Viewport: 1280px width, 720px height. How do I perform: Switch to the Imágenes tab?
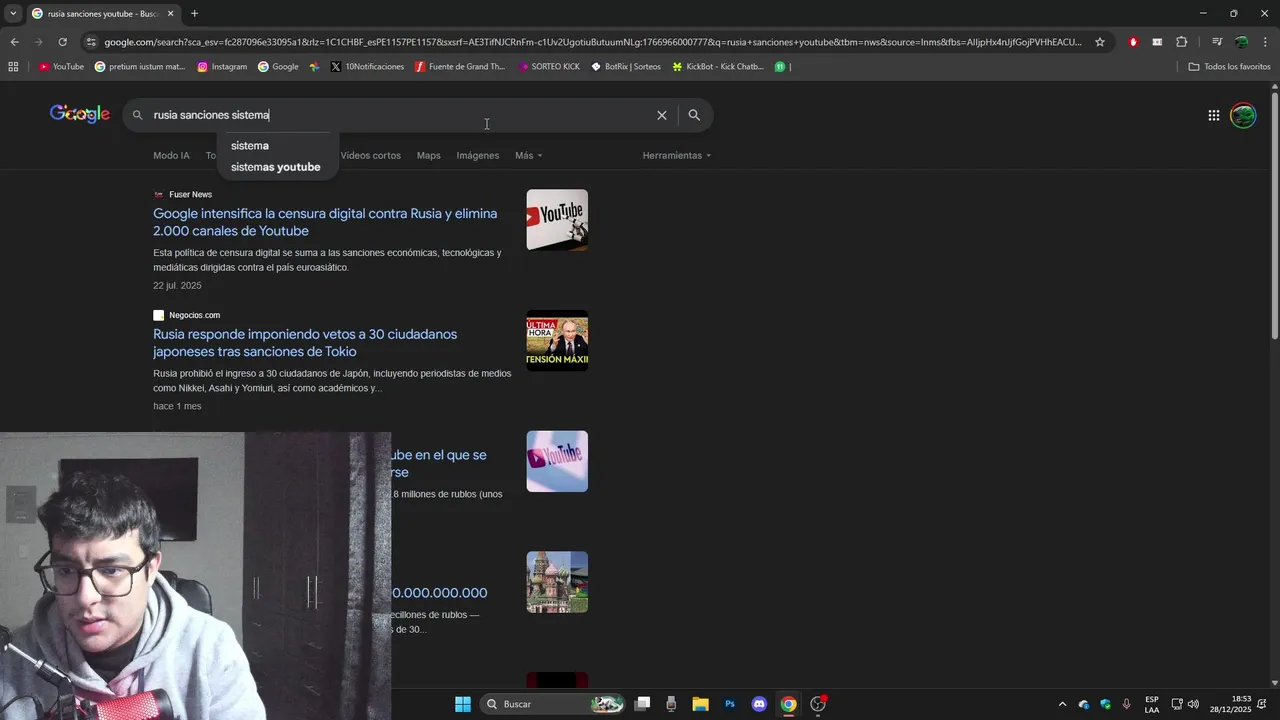pos(477,156)
